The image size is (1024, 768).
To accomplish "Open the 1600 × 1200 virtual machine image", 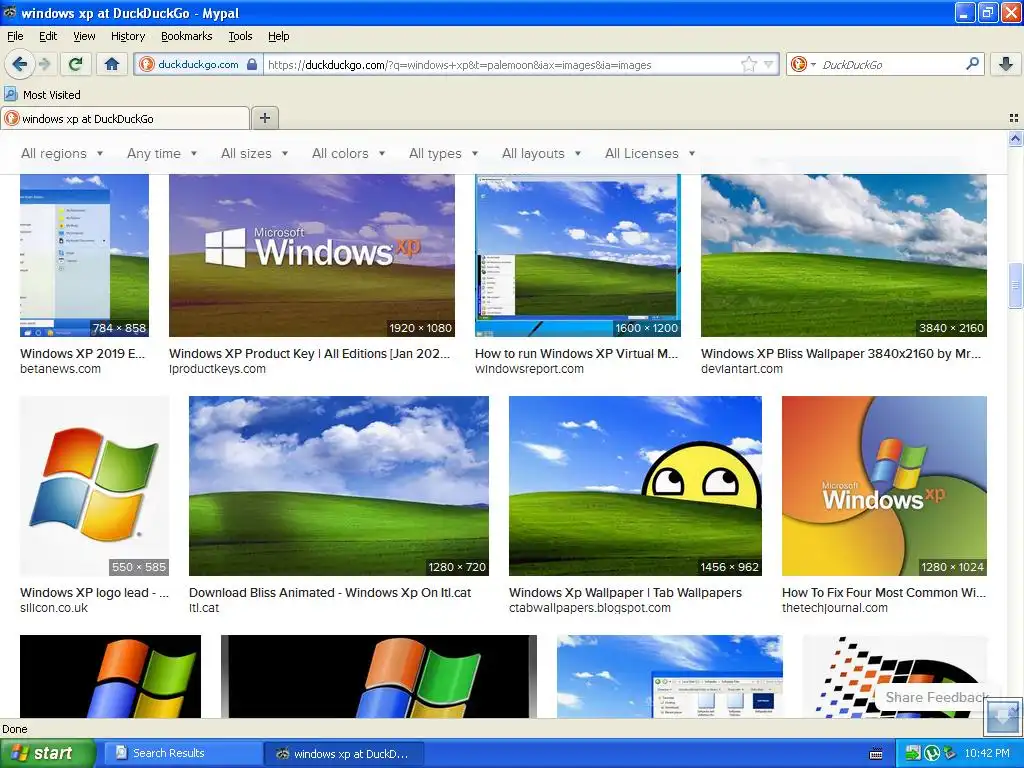I will (x=578, y=255).
